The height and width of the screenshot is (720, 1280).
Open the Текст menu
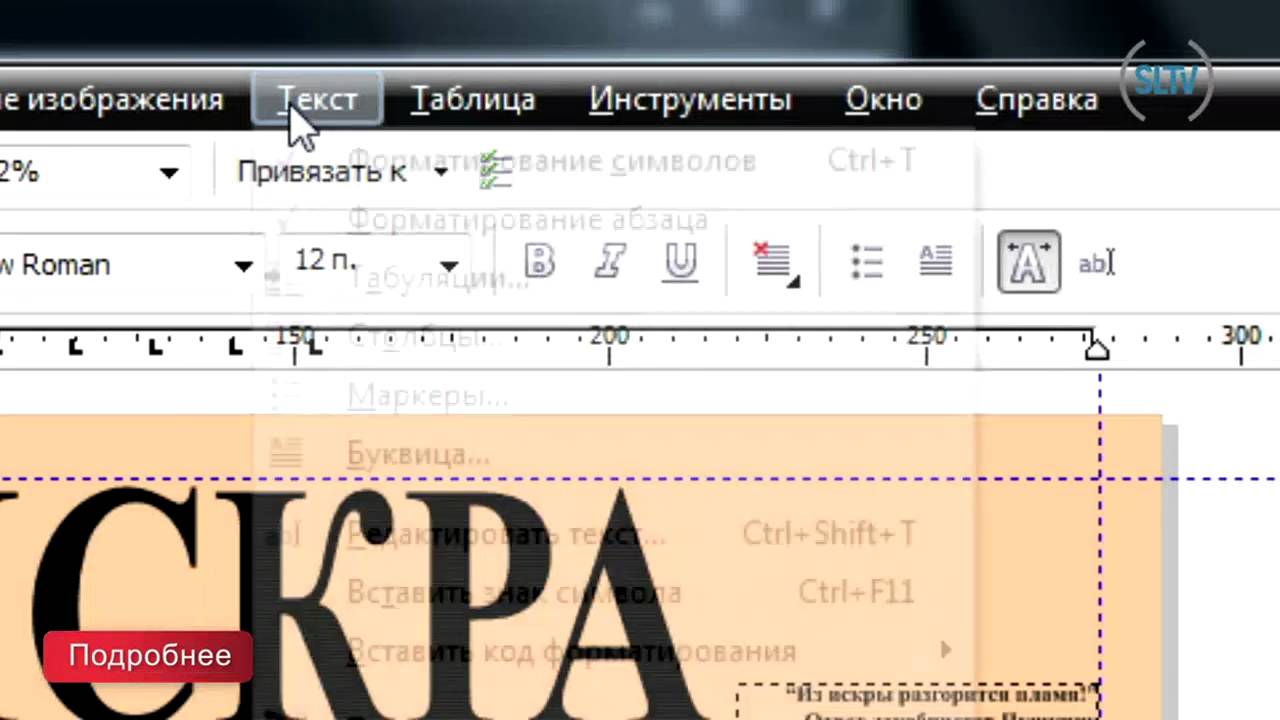coord(317,99)
